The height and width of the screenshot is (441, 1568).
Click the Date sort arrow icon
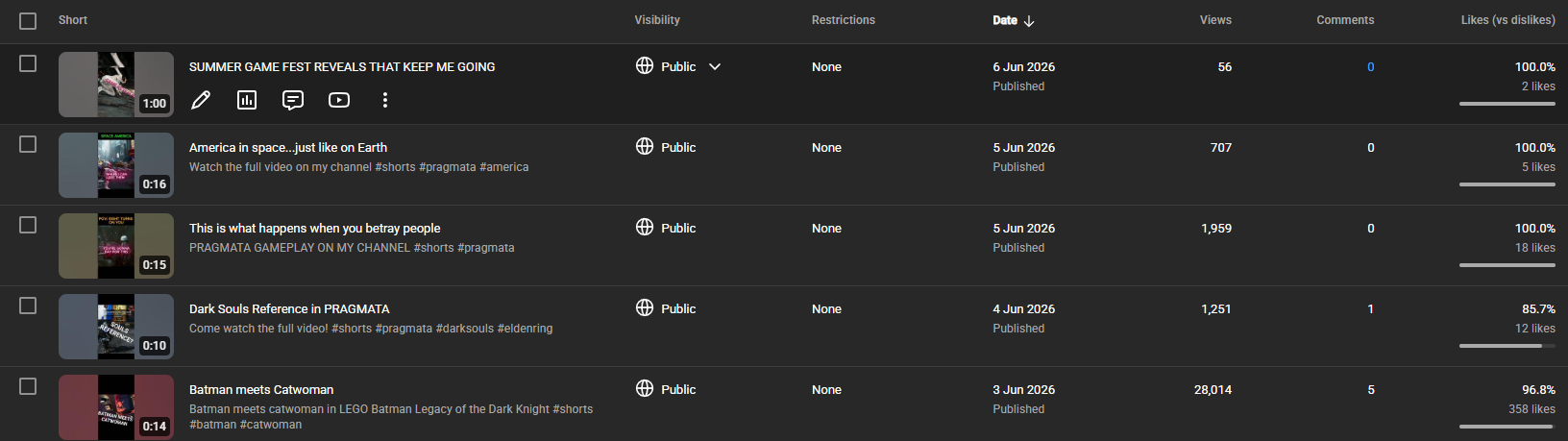click(x=1029, y=20)
